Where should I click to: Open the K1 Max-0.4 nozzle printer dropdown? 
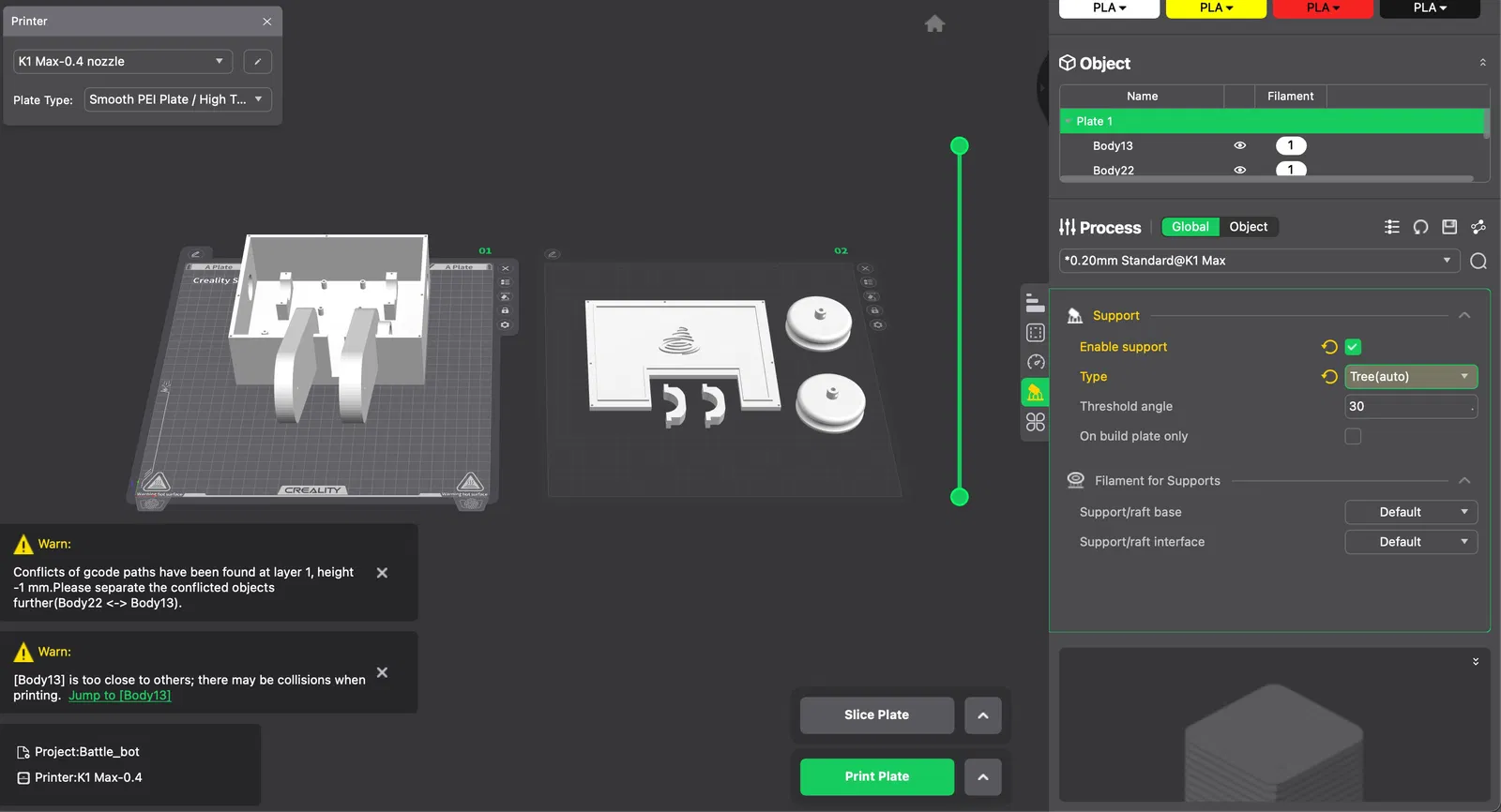click(123, 62)
